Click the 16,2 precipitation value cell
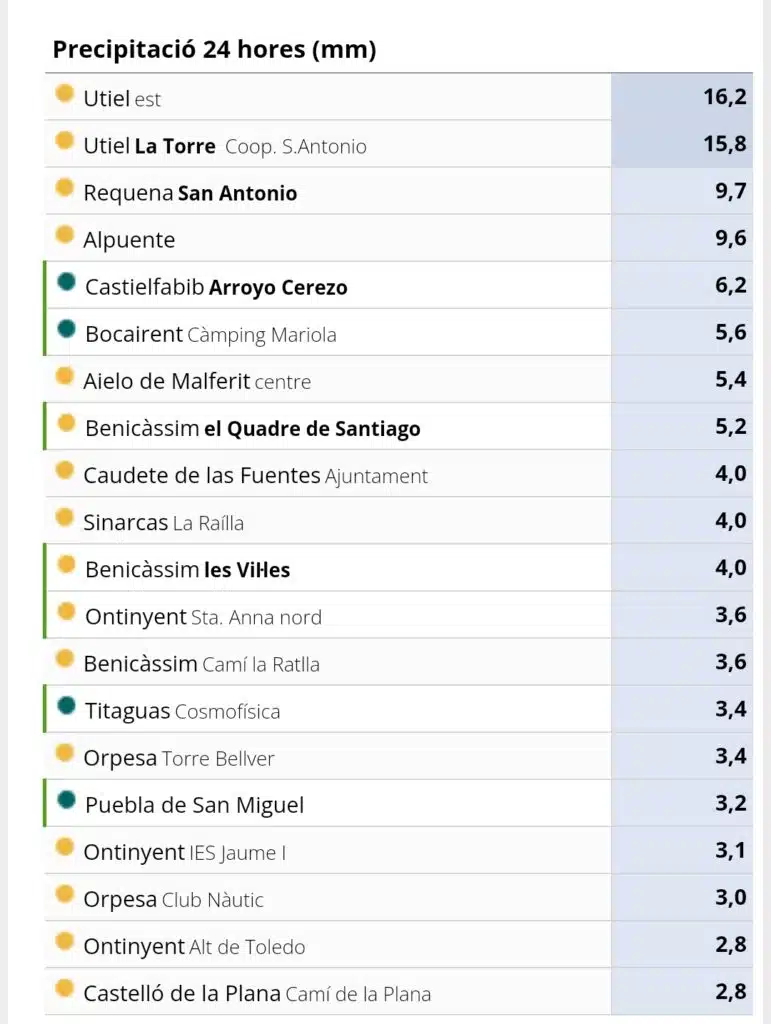Viewport: 771px width, 1024px height. [682, 97]
